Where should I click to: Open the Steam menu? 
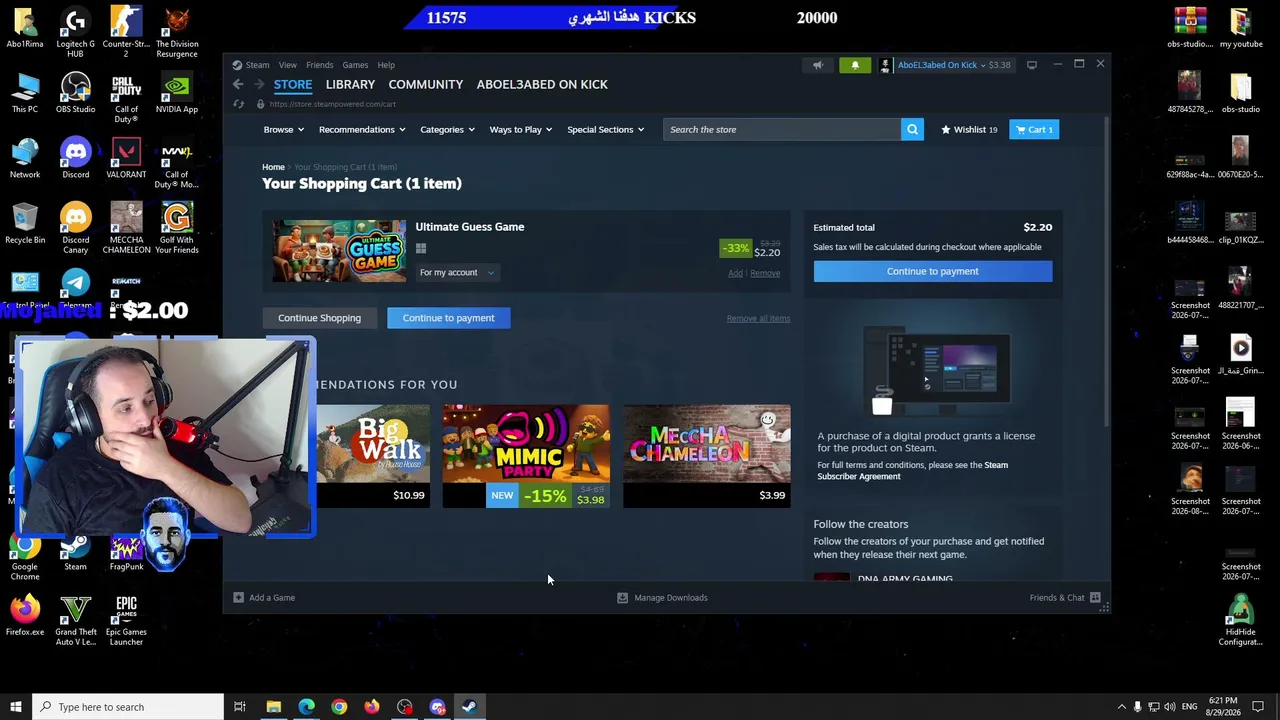pyautogui.click(x=257, y=65)
